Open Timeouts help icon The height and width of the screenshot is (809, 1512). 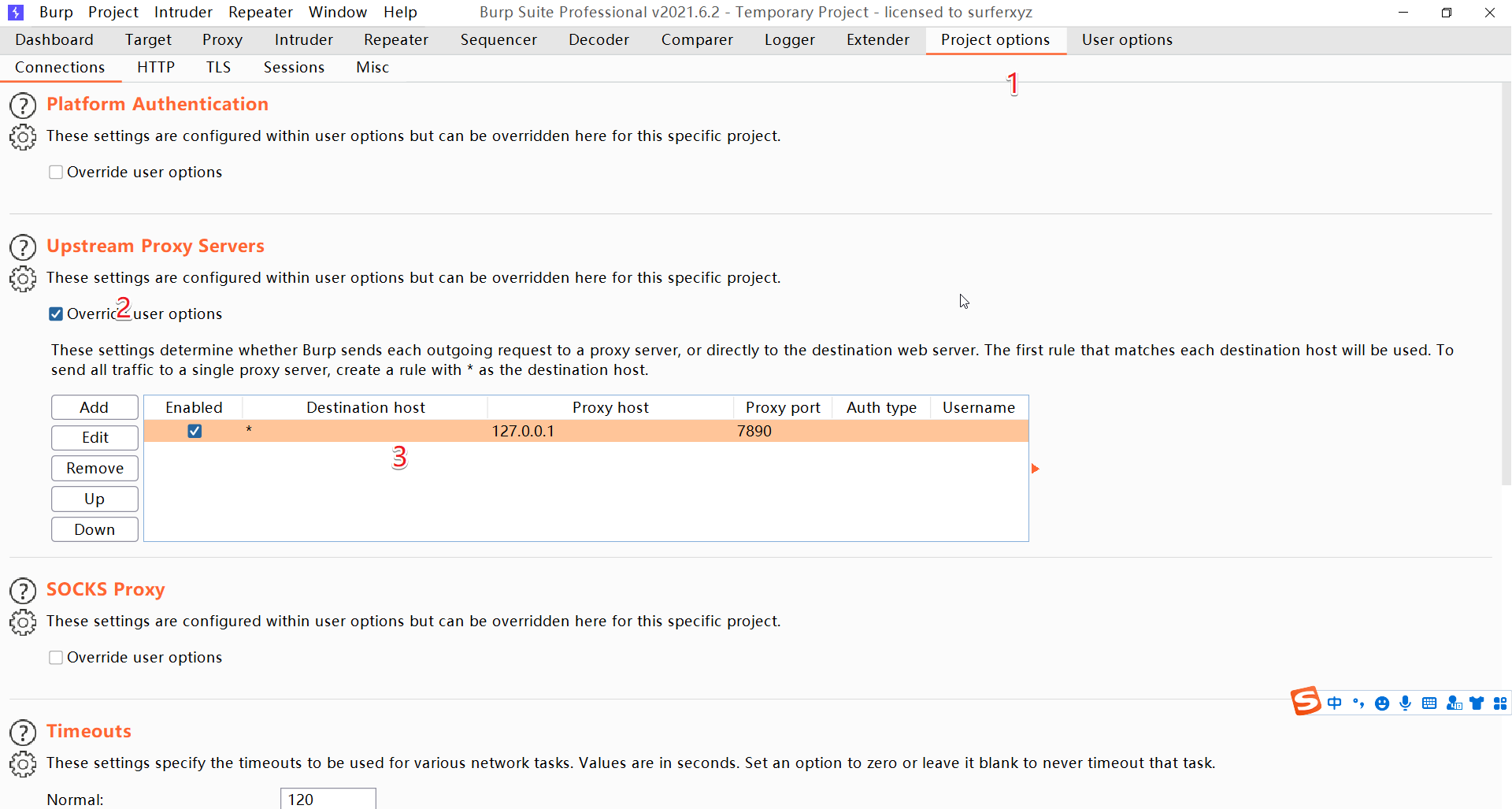(x=23, y=733)
